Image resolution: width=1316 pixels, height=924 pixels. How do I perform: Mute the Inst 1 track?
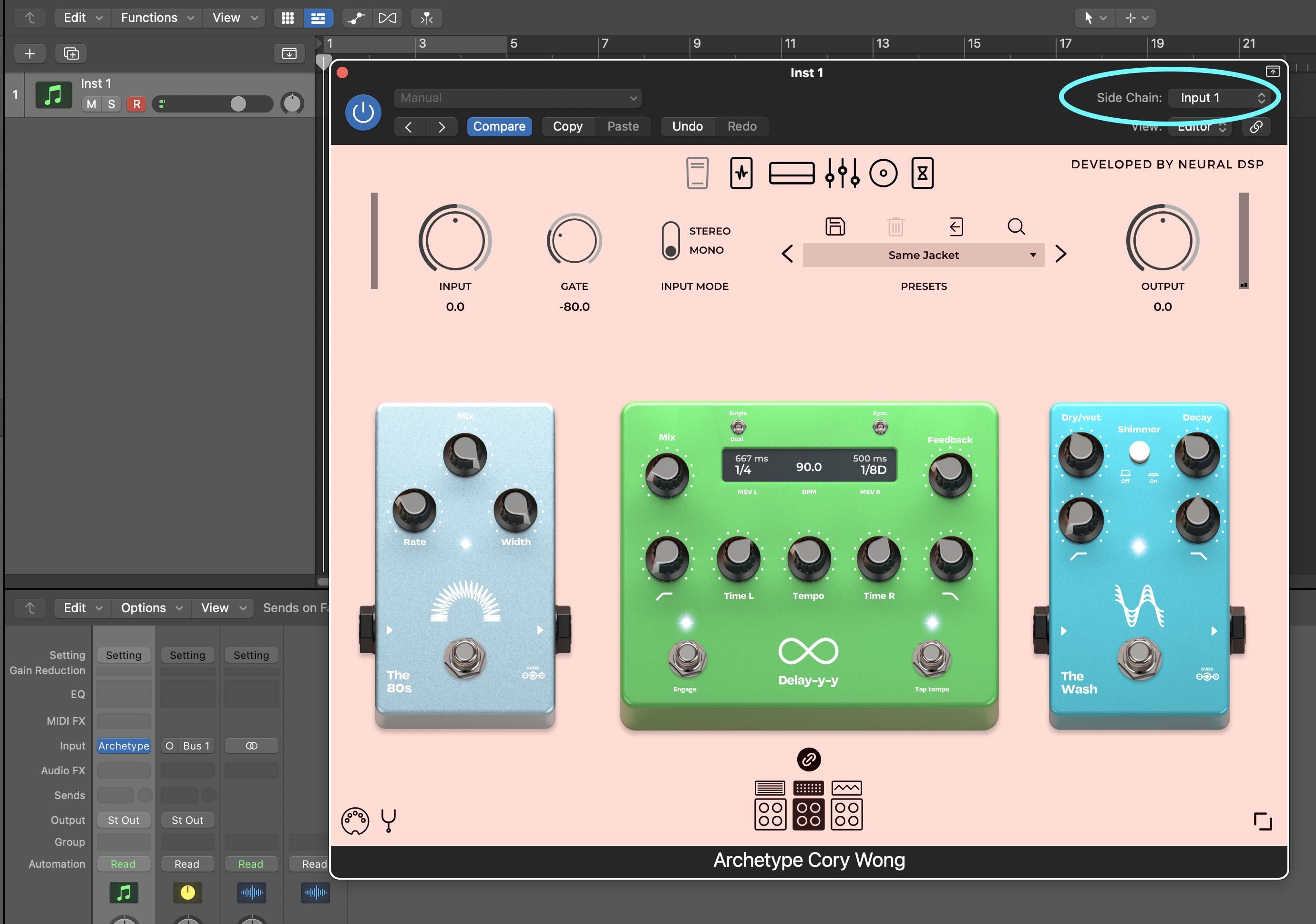(92, 104)
